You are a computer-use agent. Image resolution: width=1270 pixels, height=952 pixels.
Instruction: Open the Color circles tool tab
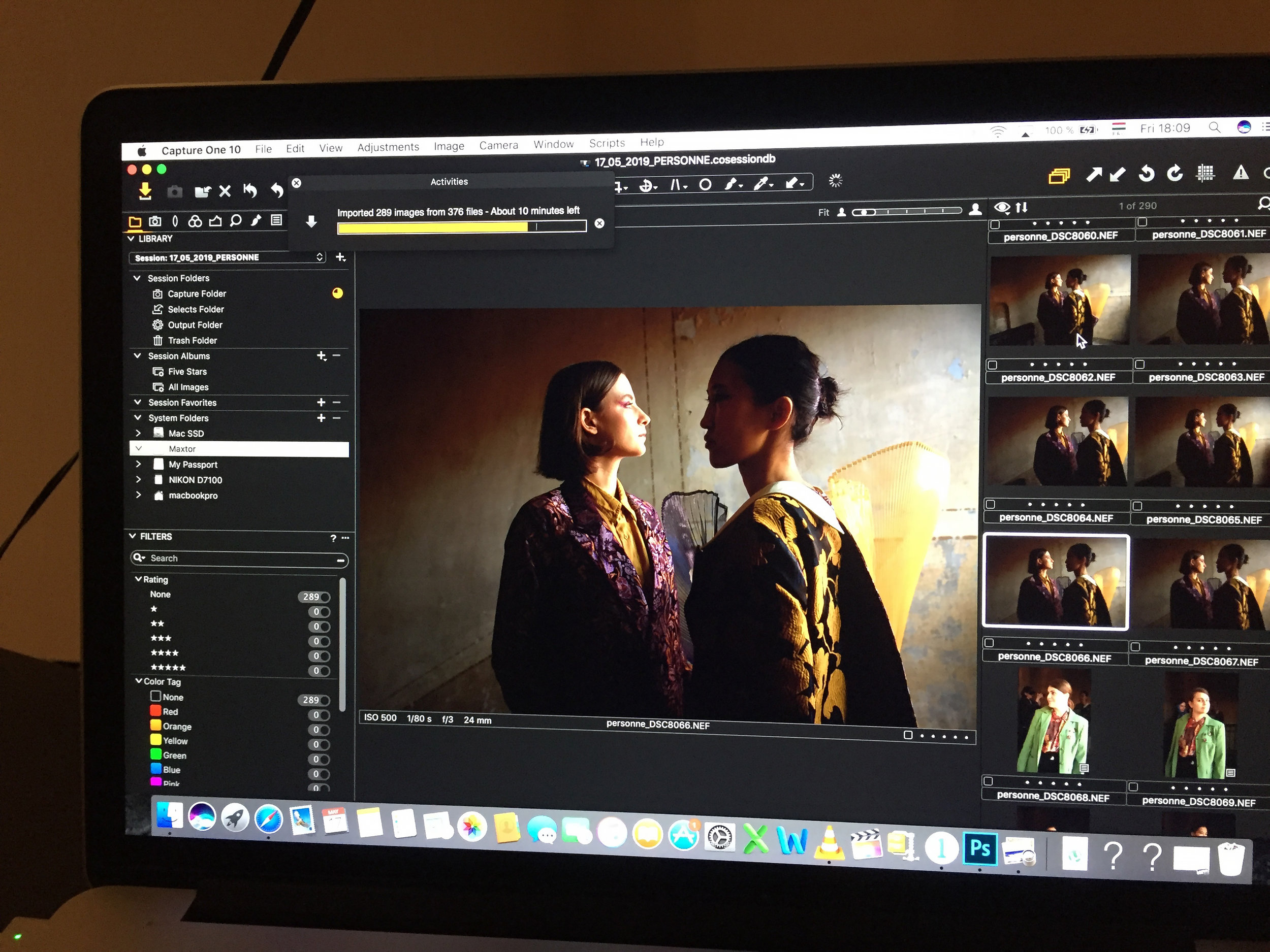[x=195, y=221]
